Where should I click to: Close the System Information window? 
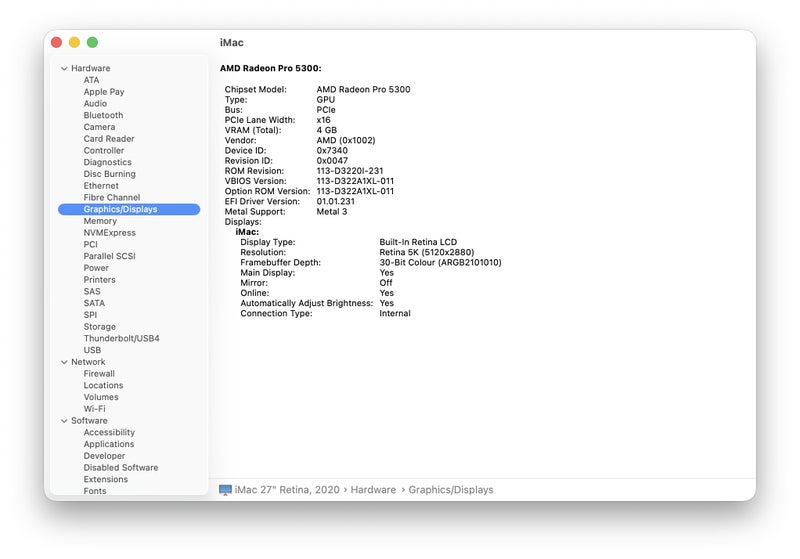(57, 42)
